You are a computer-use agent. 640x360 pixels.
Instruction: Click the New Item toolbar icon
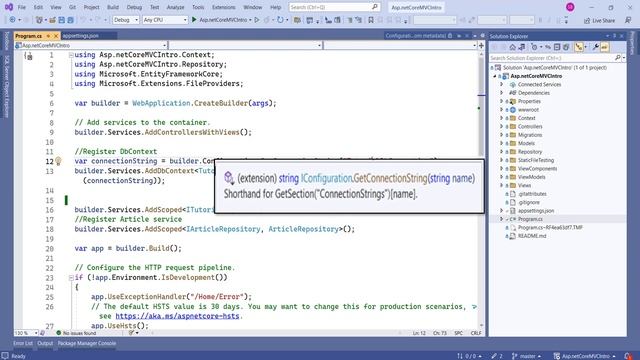[39, 20]
